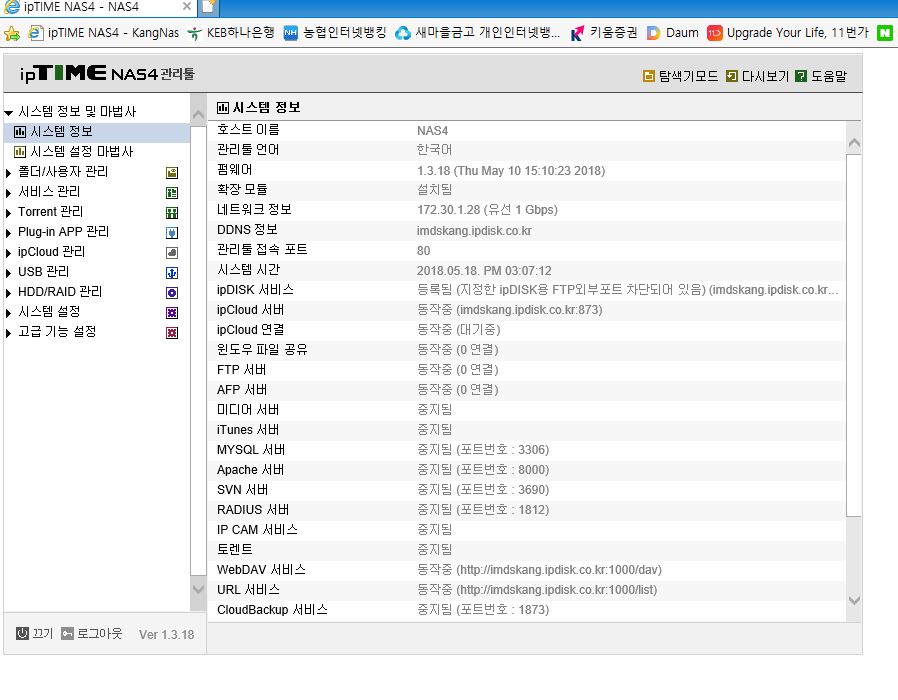Click the DDNS value imdskang.ipdisk.co.kr
The image size is (898, 700).
[474, 231]
